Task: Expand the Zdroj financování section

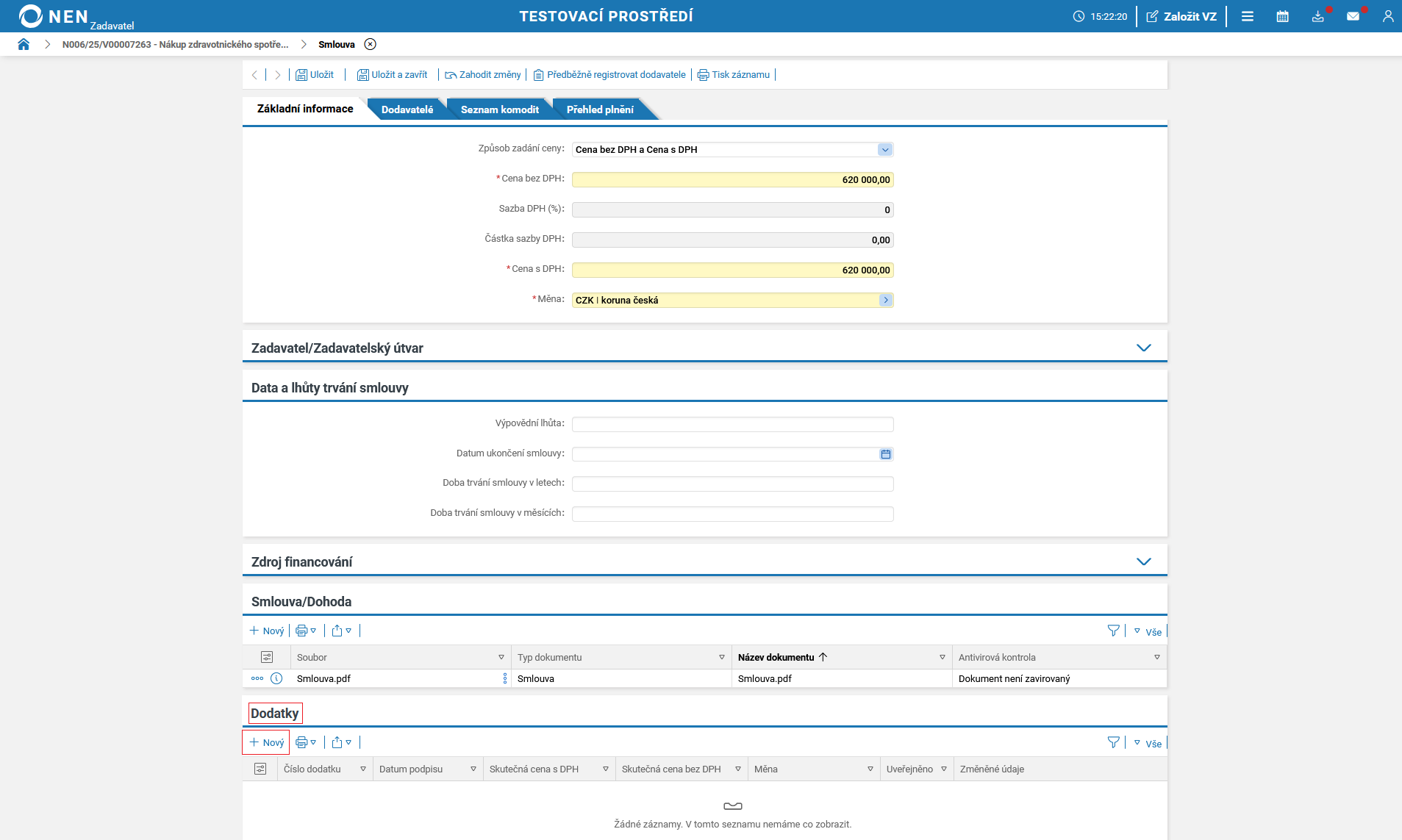Action: (1143, 561)
